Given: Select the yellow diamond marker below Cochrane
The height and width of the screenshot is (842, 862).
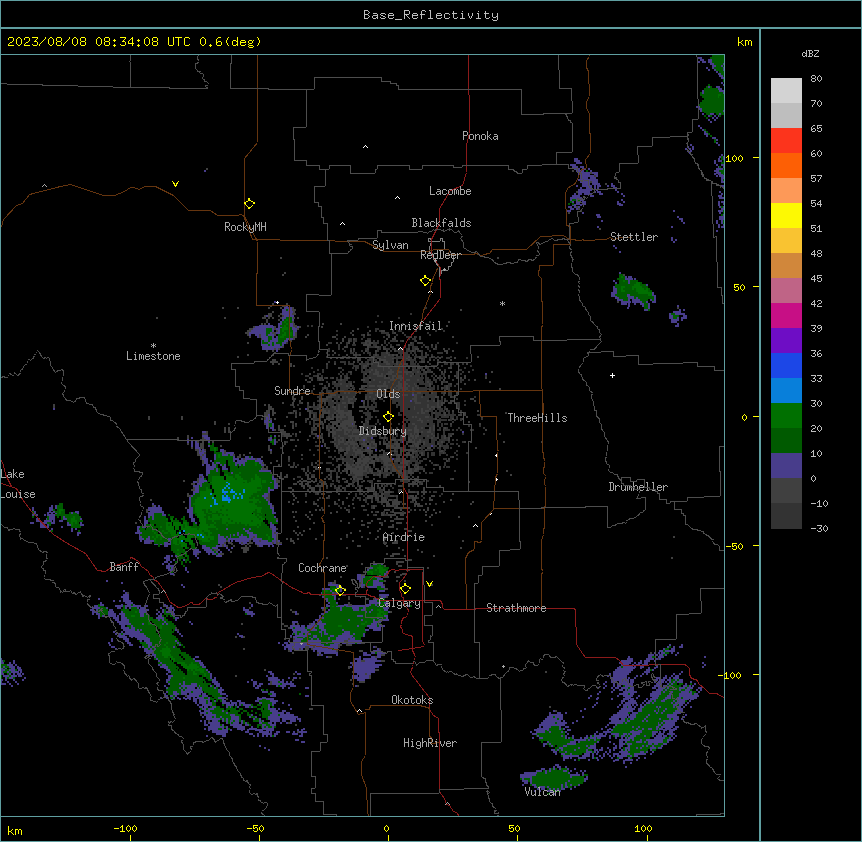Looking at the screenshot, I should [x=340, y=591].
